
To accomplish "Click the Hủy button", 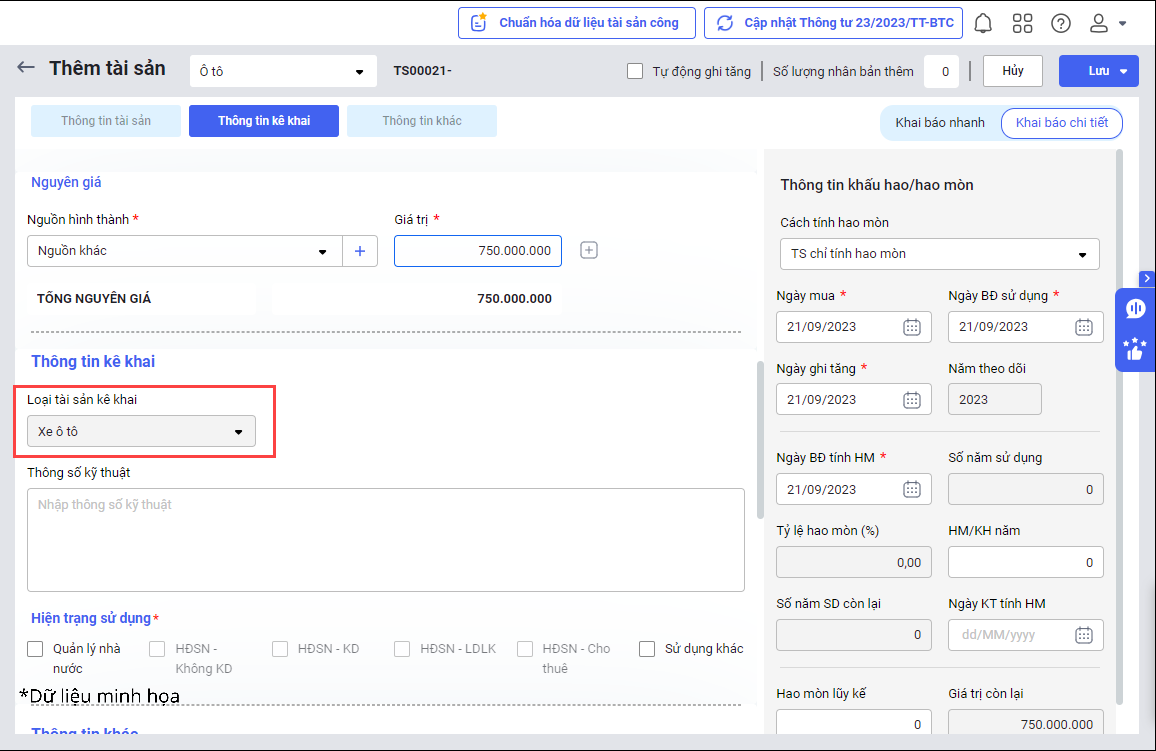I will pos(1012,71).
